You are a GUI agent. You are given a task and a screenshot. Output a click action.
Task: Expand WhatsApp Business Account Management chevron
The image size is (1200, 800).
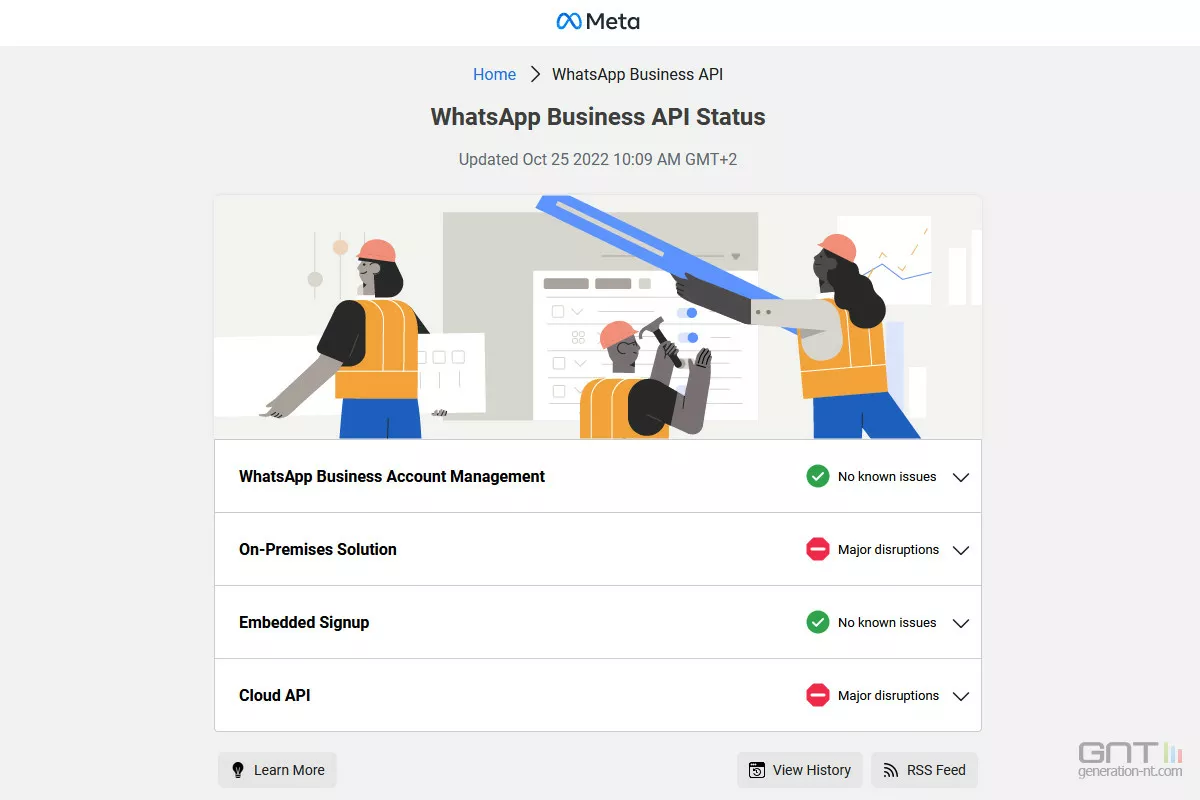point(961,477)
